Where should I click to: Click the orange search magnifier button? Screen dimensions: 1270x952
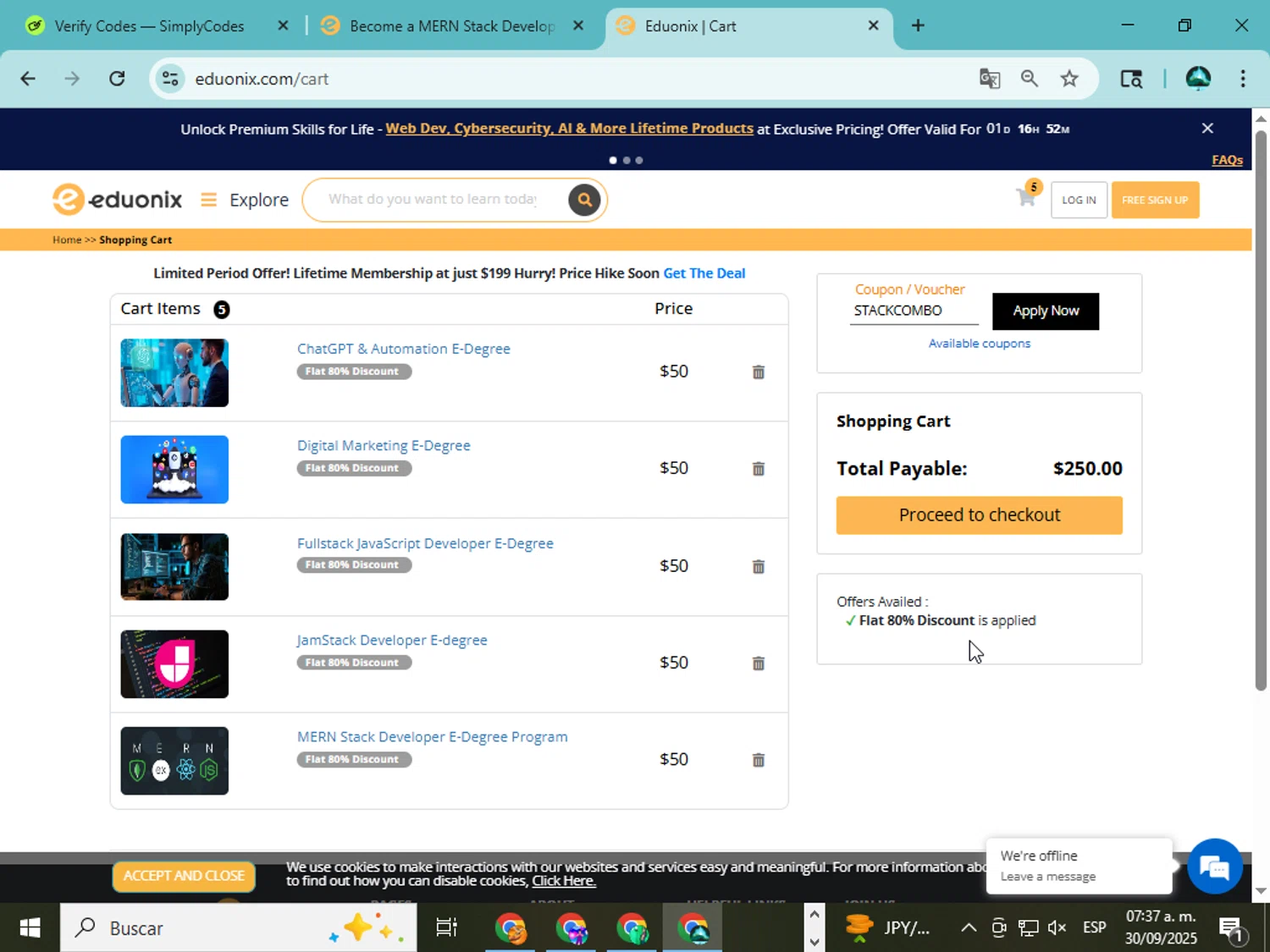(x=584, y=200)
